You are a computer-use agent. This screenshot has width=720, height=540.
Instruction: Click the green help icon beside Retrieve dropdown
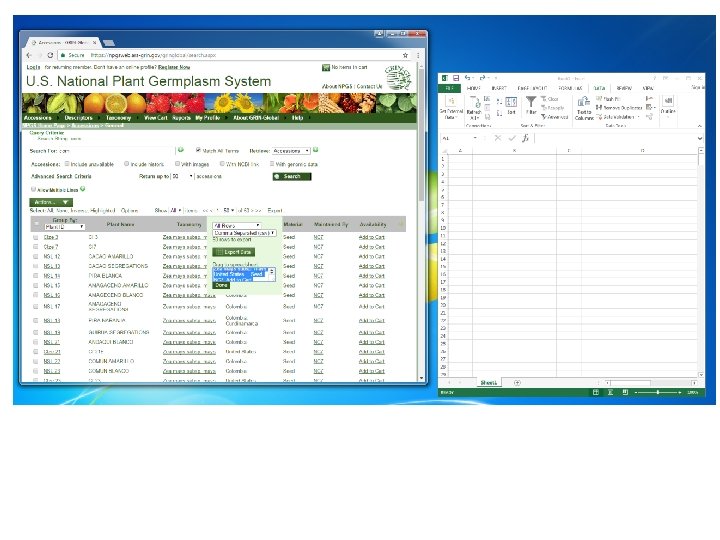point(316,150)
